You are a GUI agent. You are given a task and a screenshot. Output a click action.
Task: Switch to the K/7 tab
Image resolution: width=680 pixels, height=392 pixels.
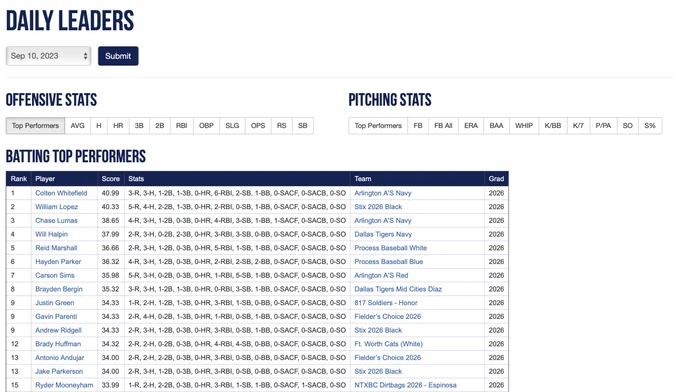pyautogui.click(x=578, y=126)
